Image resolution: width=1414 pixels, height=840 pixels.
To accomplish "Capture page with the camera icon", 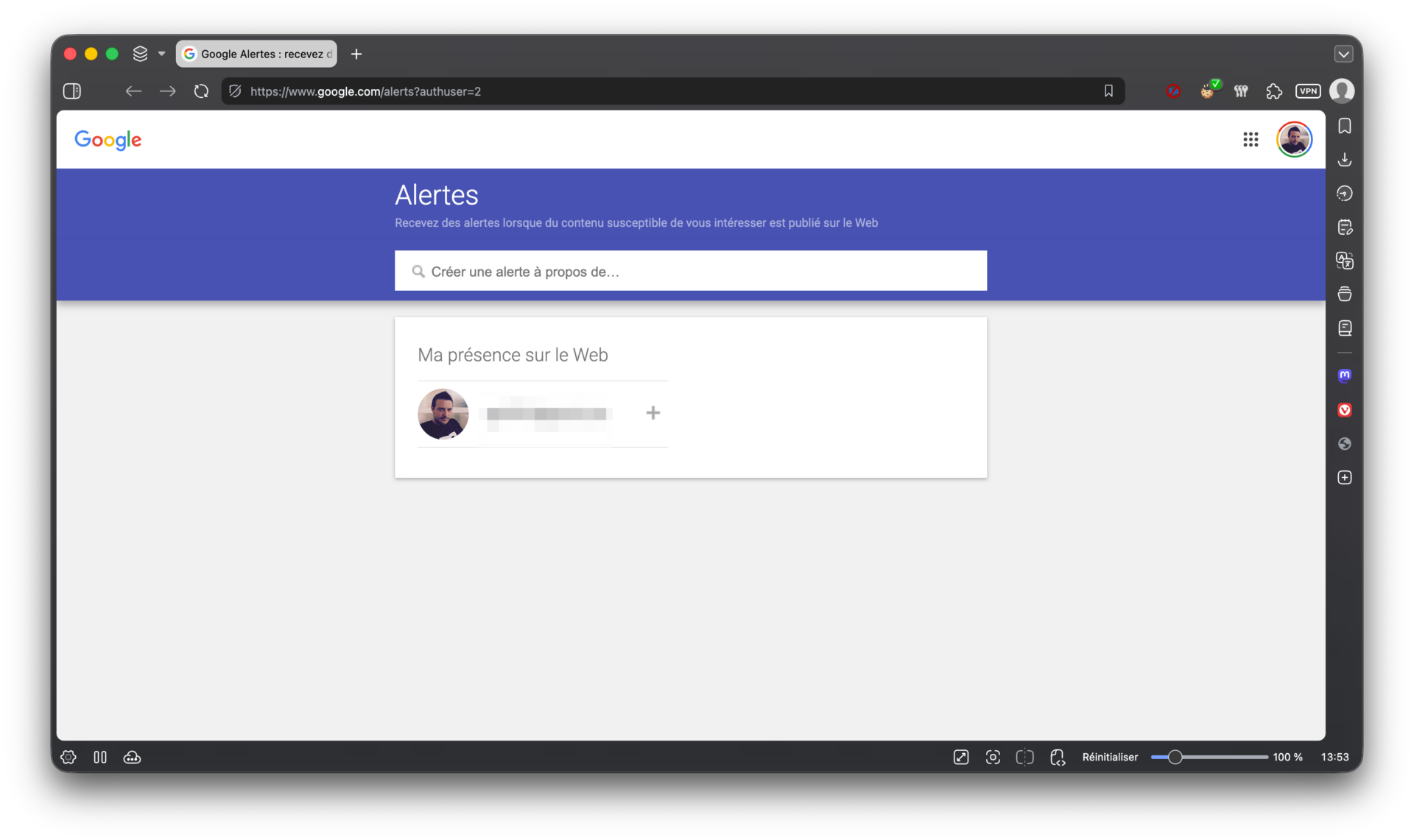I will tap(993, 758).
